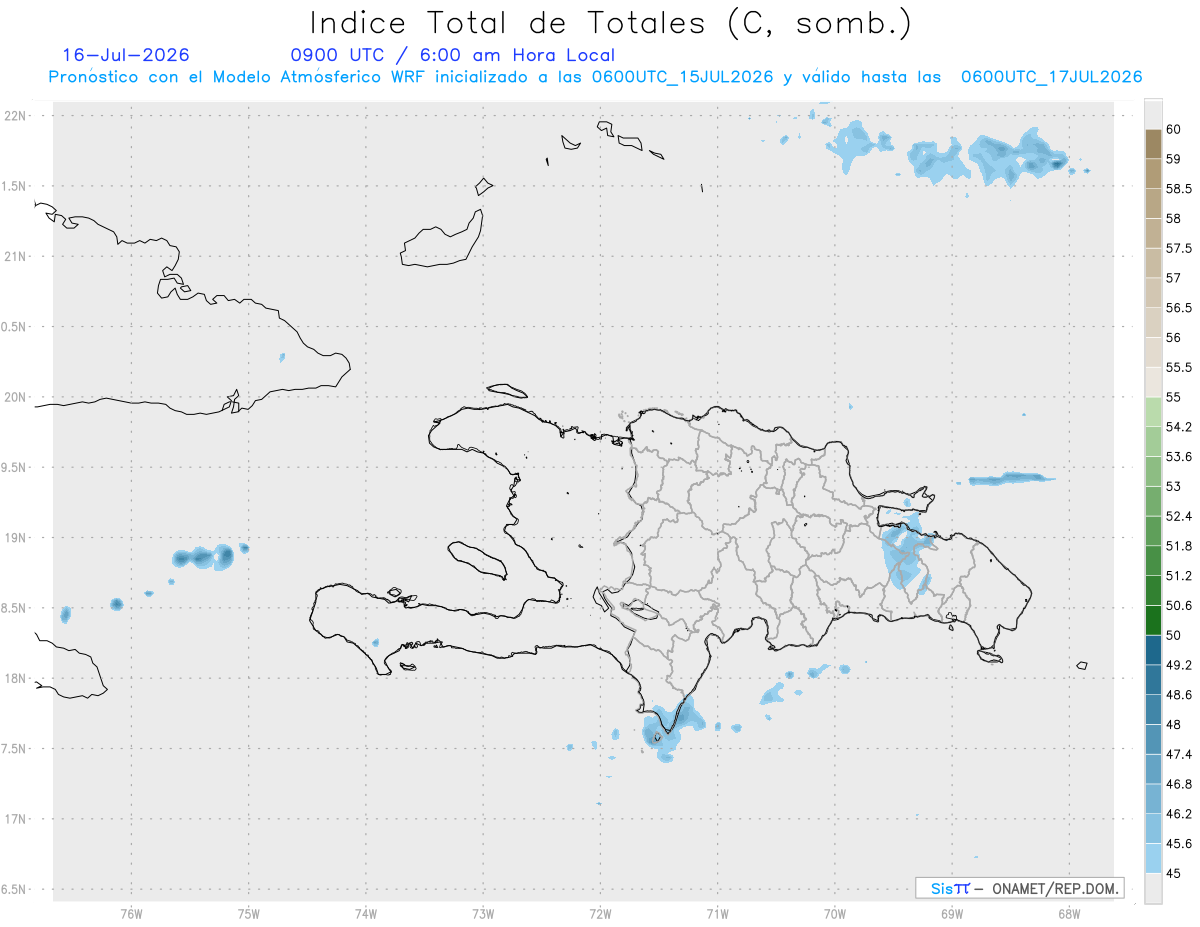Click the legend value "52.4"

point(1178,516)
